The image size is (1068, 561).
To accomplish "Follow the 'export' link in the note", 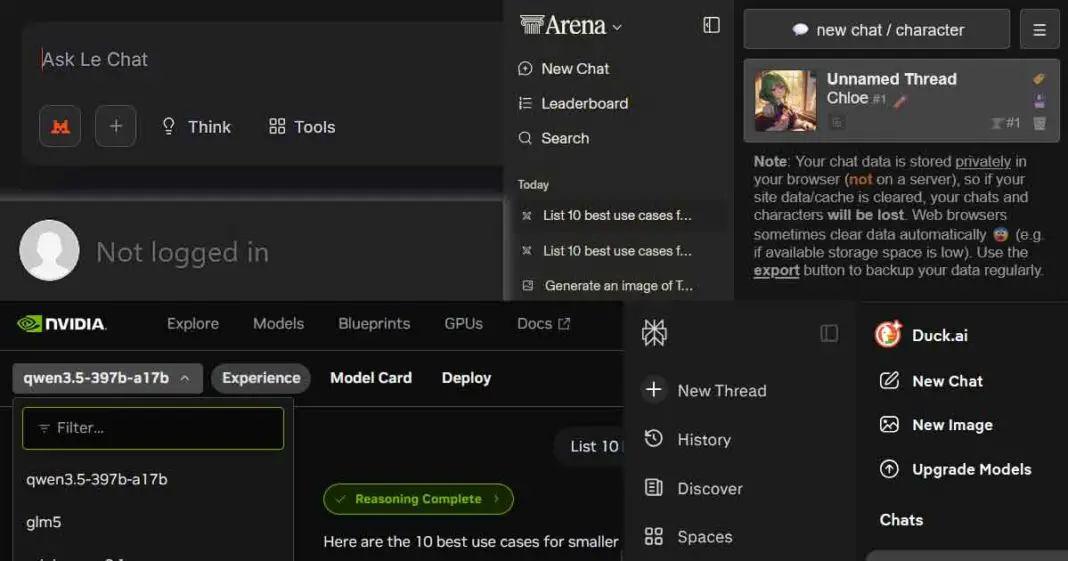I will [x=776, y=270].
